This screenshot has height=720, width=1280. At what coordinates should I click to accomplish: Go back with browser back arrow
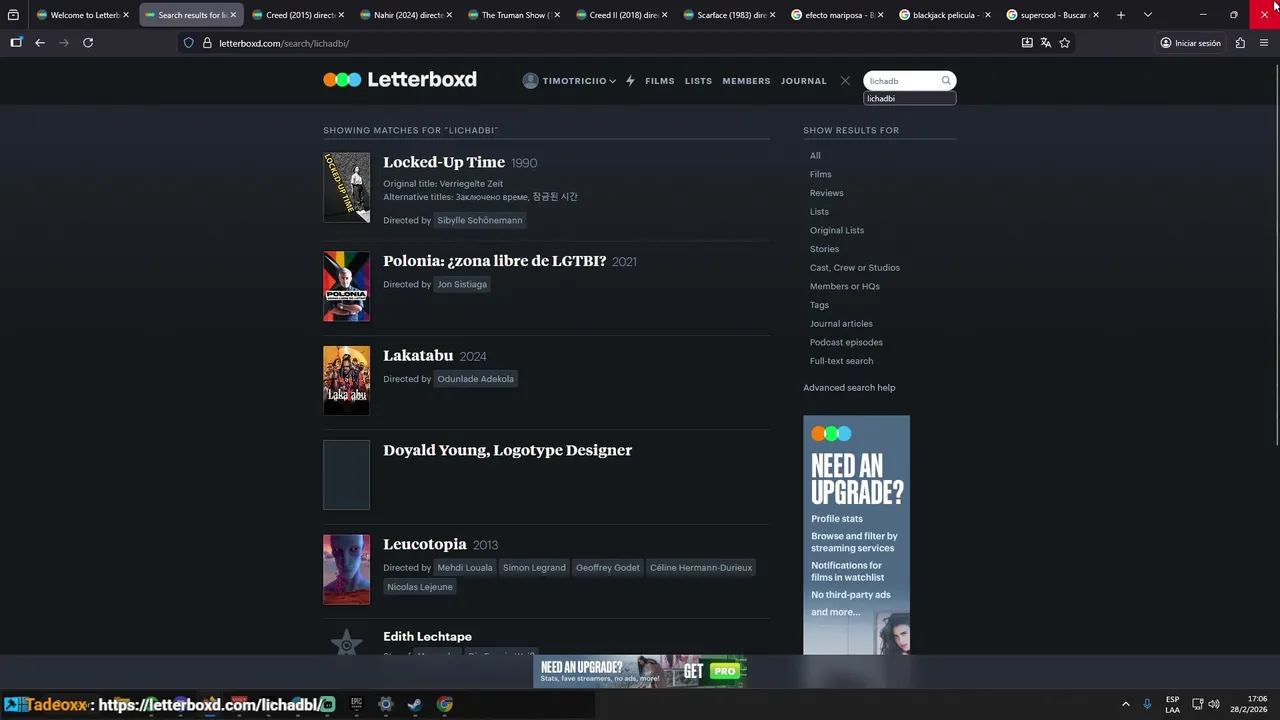tap(40, 43)
